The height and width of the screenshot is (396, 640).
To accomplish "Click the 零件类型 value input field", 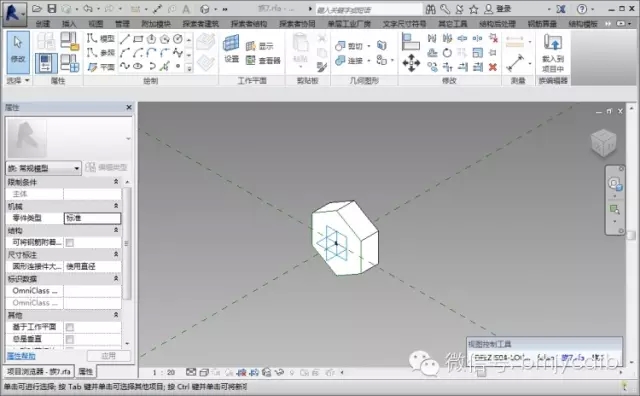I will (92, 218).
